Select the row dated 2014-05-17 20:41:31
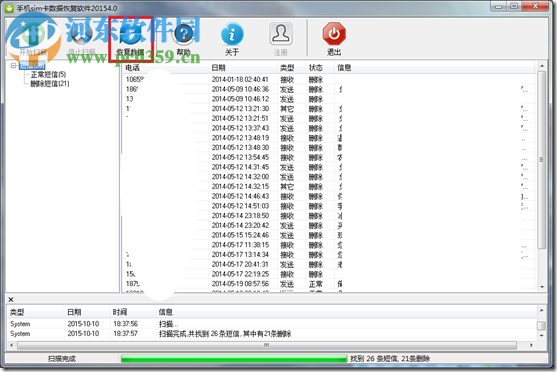The height and width of the screenshot is (372, 557). 329,264
